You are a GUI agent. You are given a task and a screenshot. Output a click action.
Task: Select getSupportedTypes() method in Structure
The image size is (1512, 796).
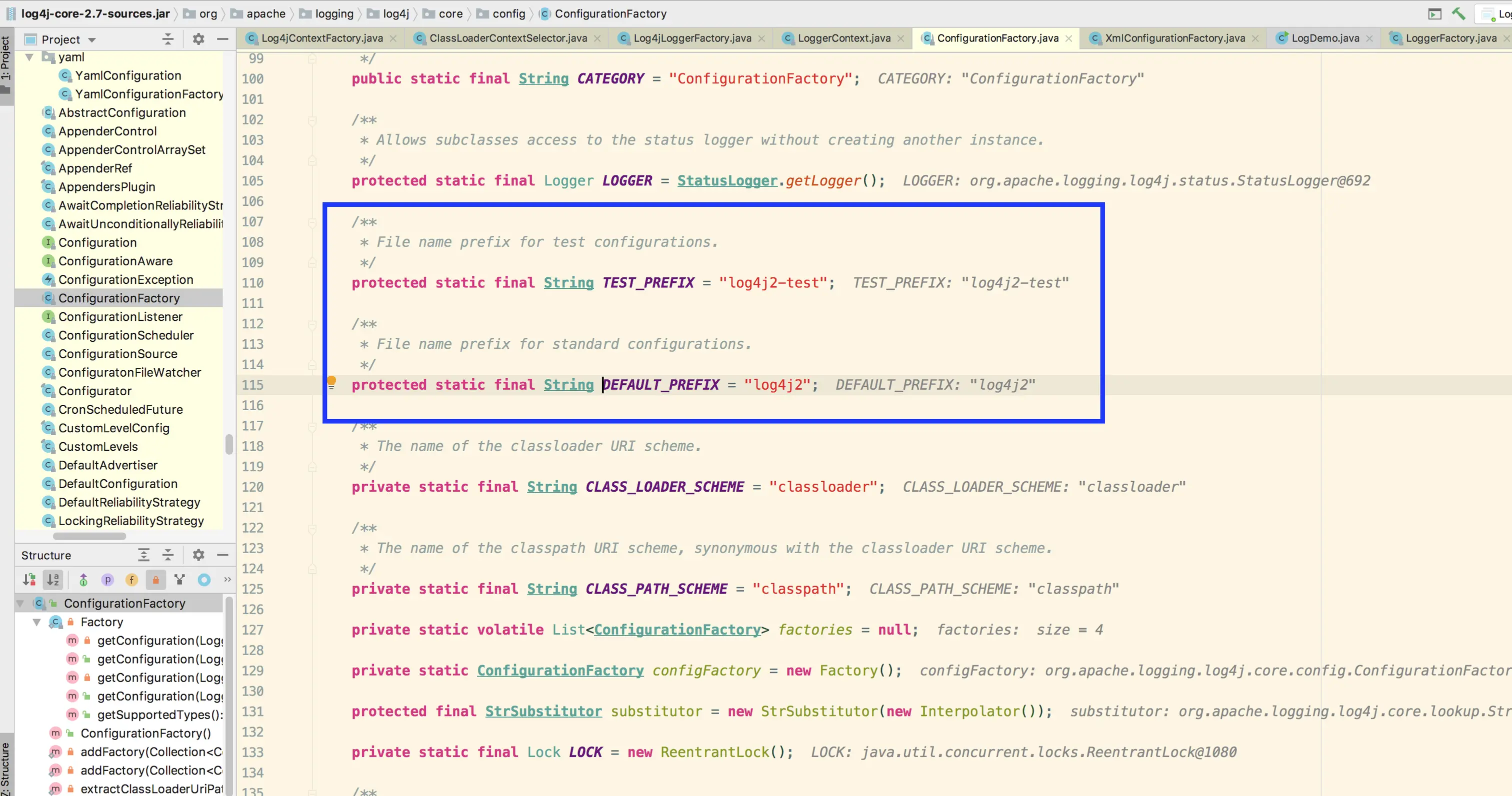click(x=144, y=715)
